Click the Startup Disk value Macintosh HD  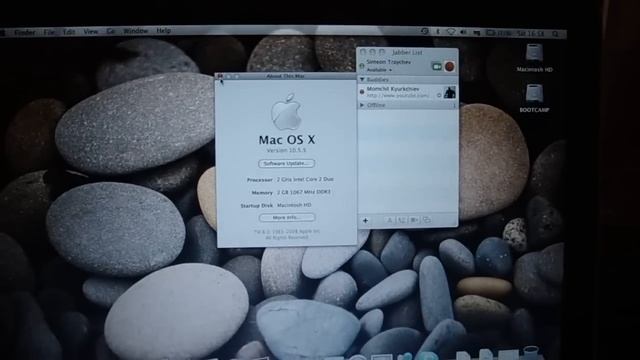294,205
